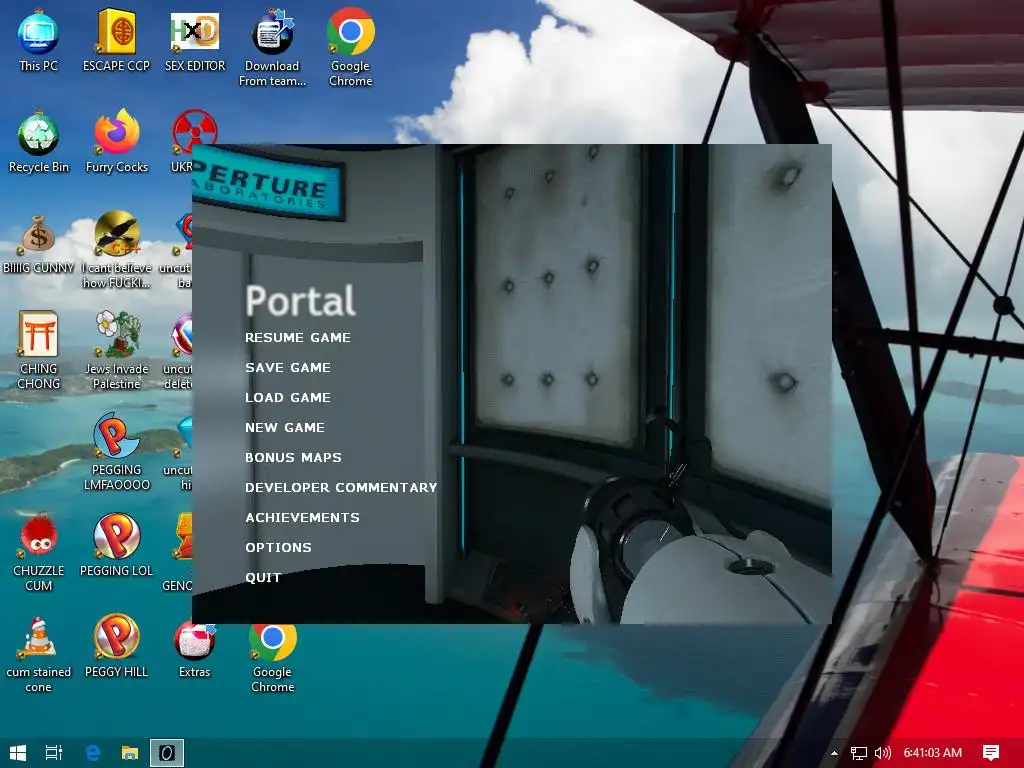Open the traffic cone with Santa hat icon
Screen dimensions: 1024x768
click(x=39, y=654)
